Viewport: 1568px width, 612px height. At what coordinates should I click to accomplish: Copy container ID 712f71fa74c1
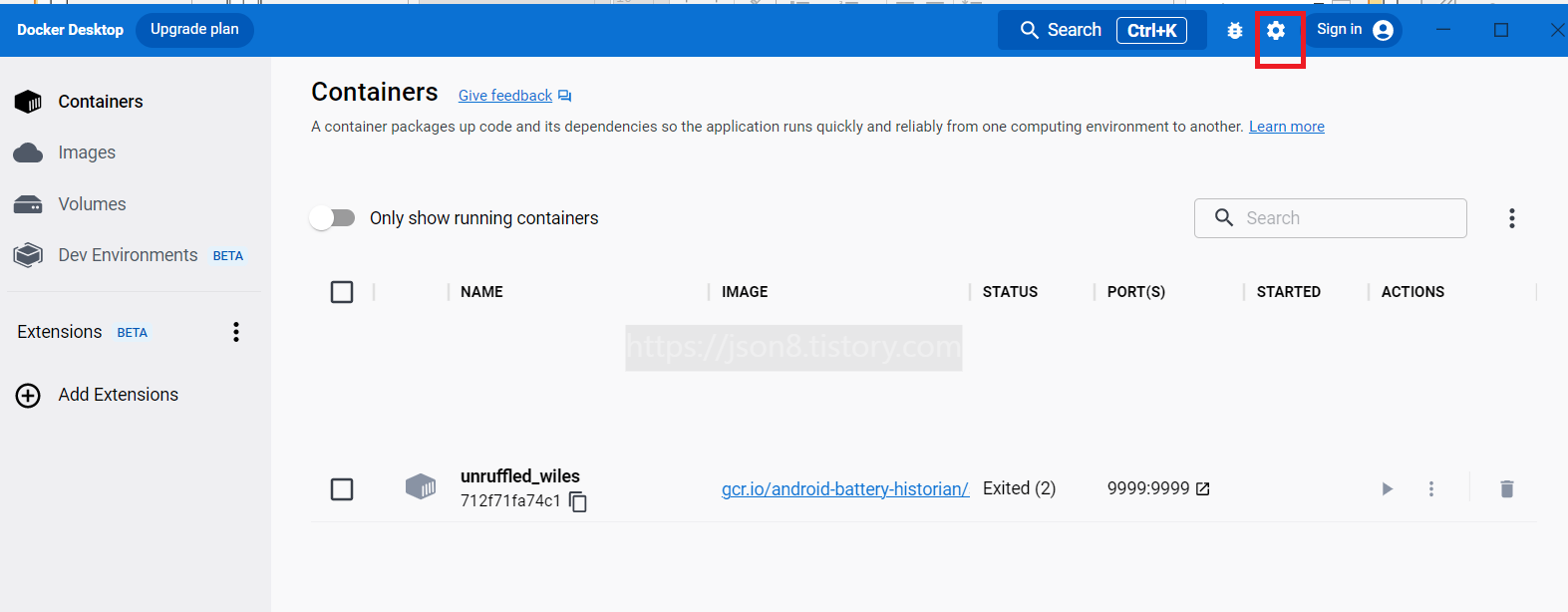(578, 501)
